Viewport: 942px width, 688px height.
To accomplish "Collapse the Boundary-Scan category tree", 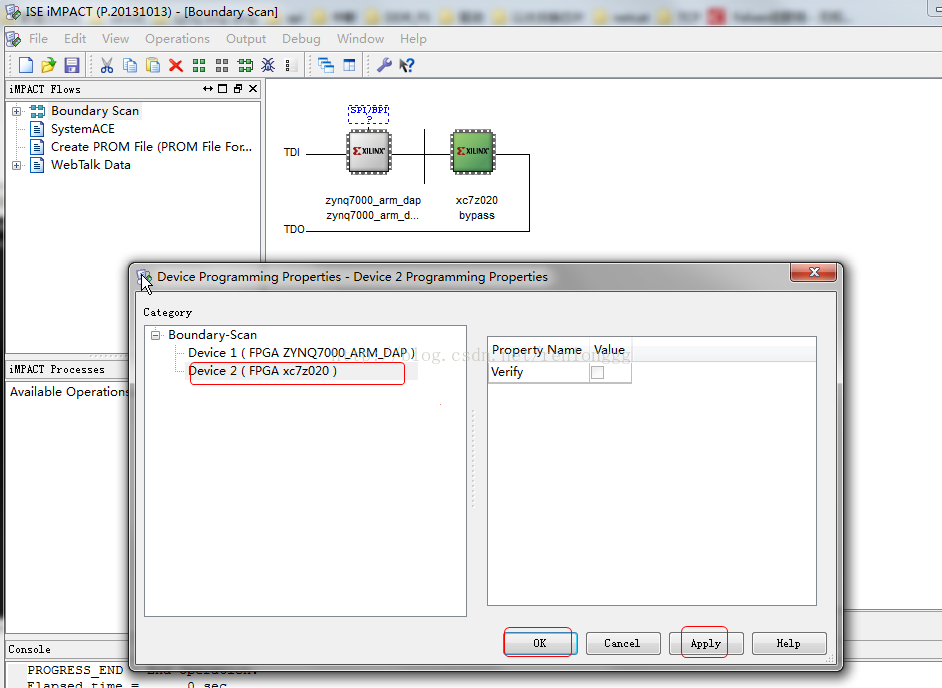I will [156, 335].
